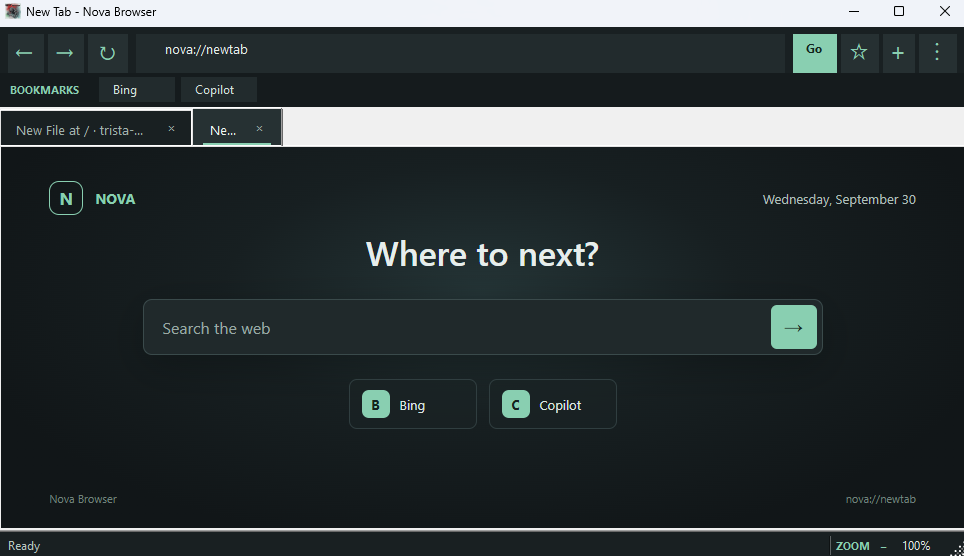Click the 'Nova Browser' footer text
Viewport: 964px width, 556px height.
pos(83,499)
